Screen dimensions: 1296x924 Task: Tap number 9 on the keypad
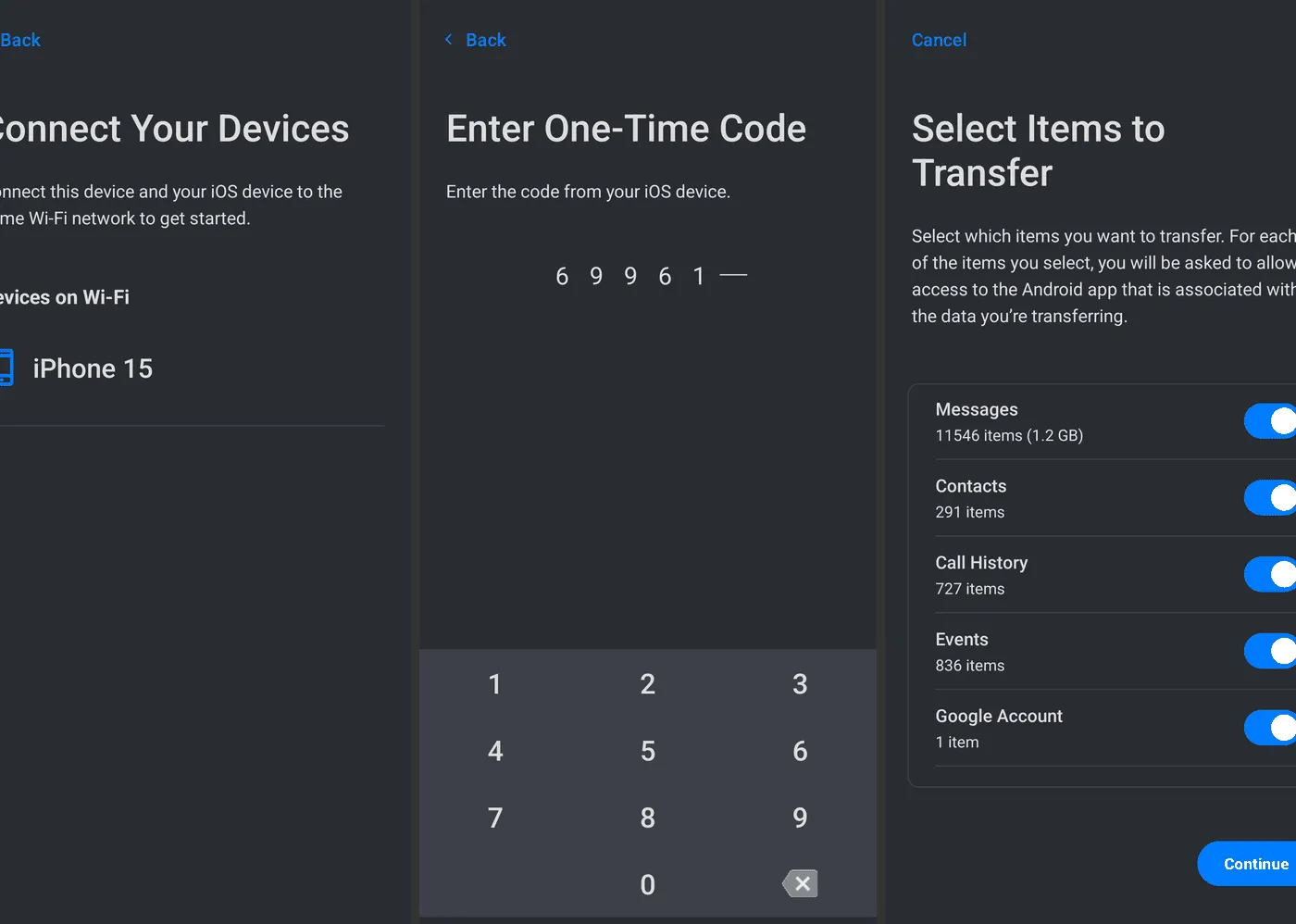(x=799, y=818)
